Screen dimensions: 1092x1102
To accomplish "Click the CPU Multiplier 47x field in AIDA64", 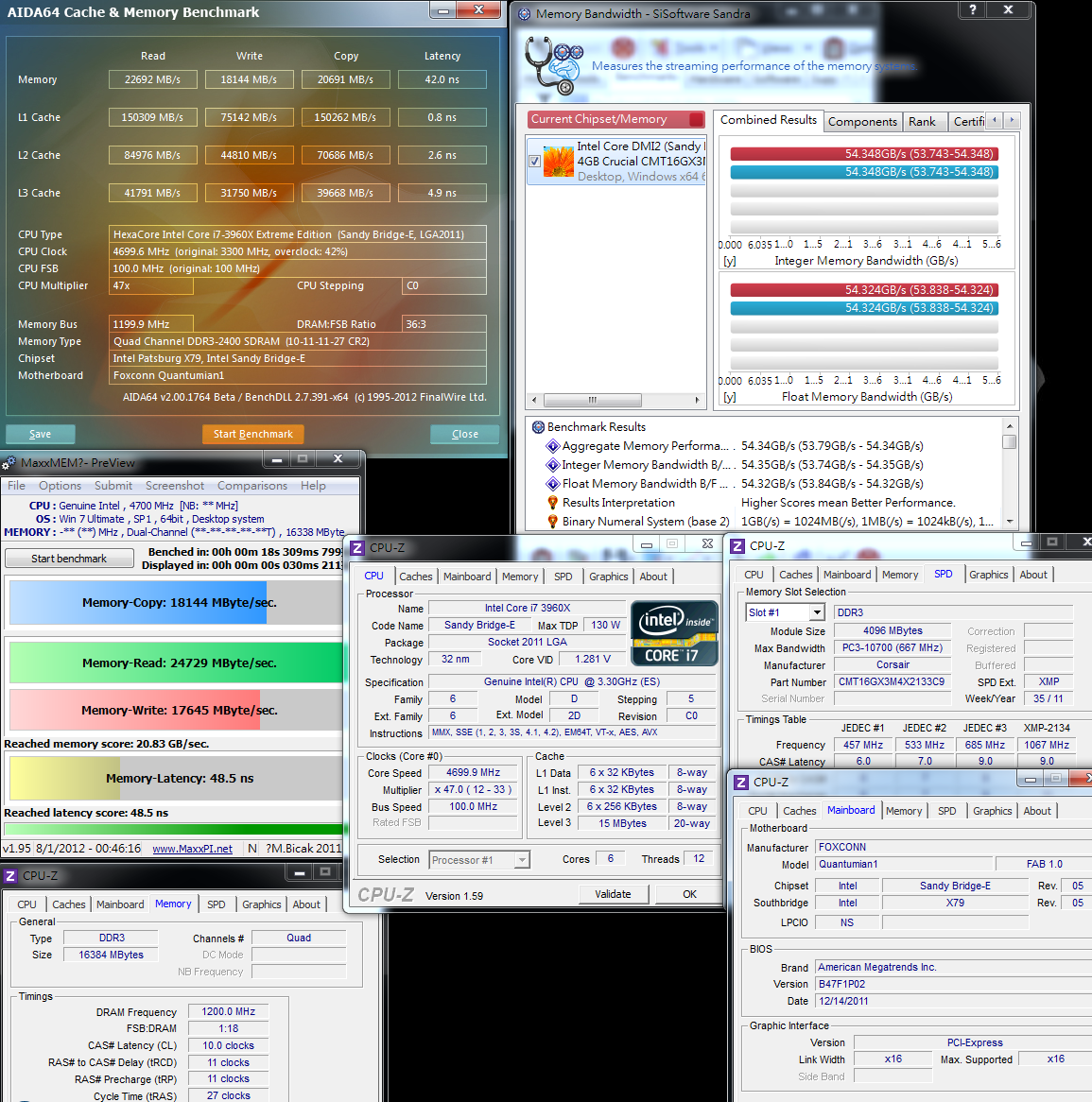I will pos(151,286).
